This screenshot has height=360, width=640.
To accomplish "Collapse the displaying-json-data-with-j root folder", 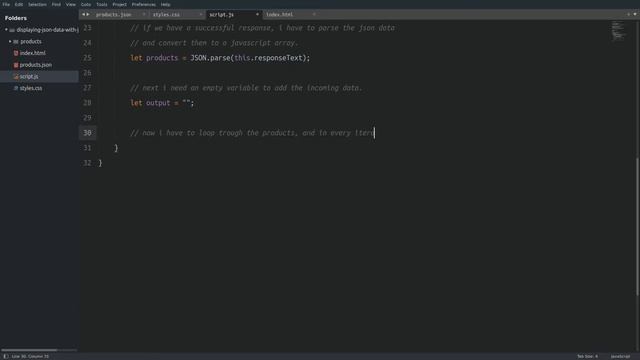I will 6,30.
